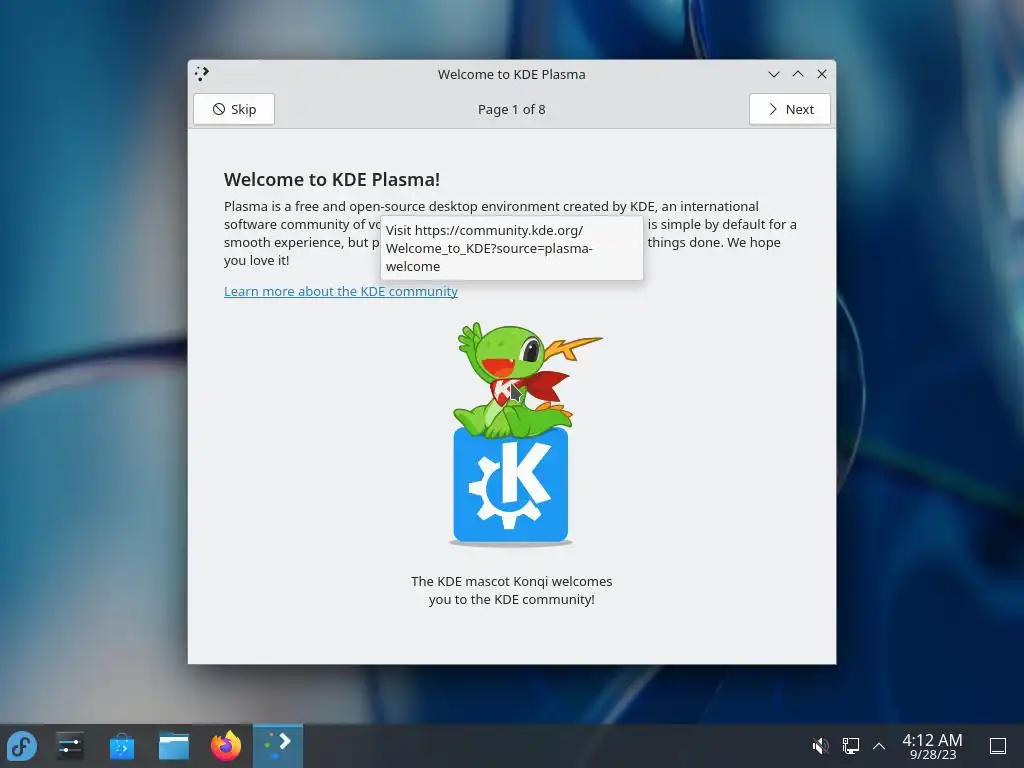
Task: Open the Fedora application launcher
Action: pos(22,746)
